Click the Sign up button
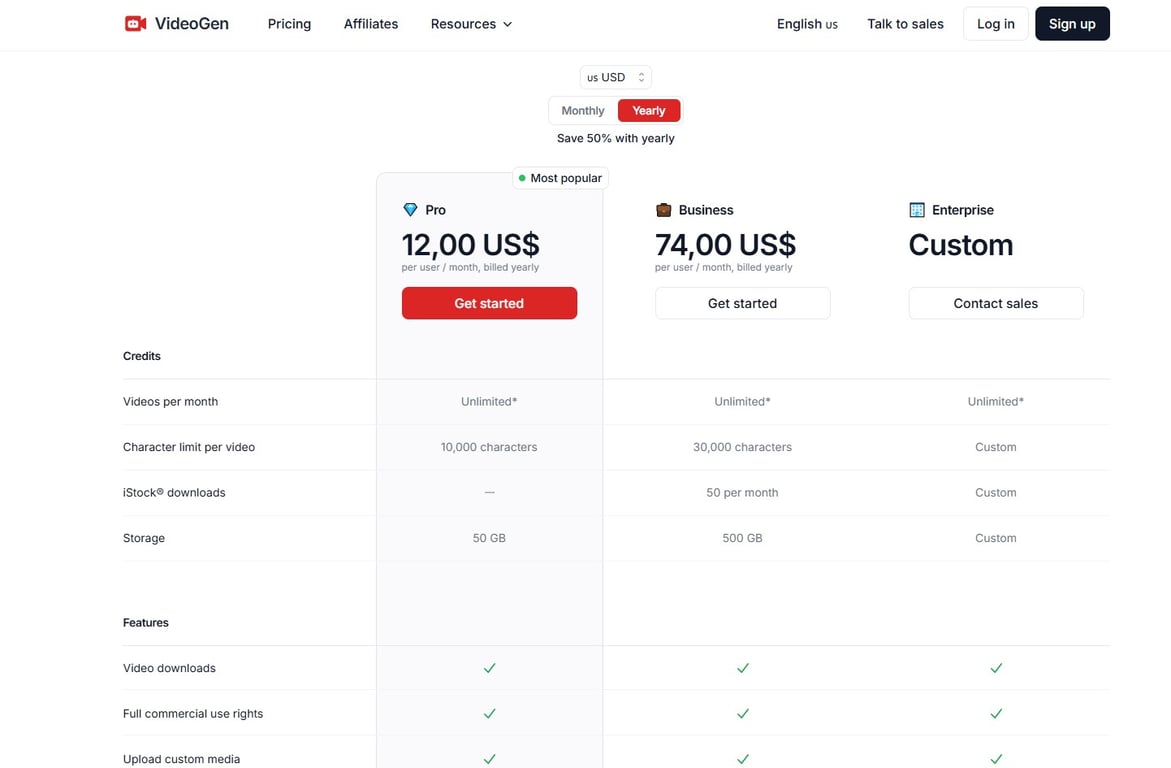 coord(1072,24)
